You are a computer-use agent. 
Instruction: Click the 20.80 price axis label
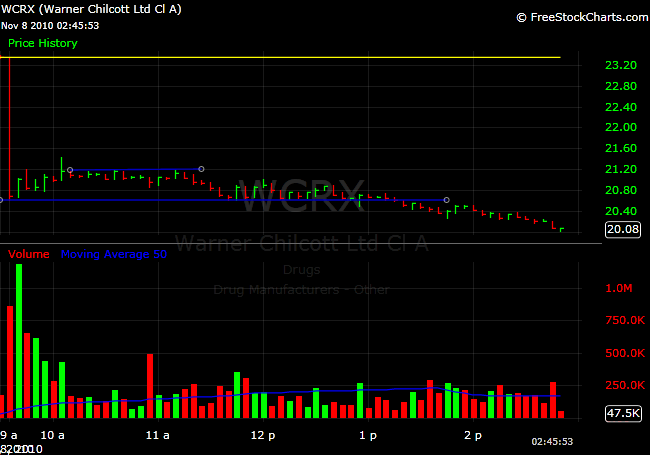(x=621, y=190)
